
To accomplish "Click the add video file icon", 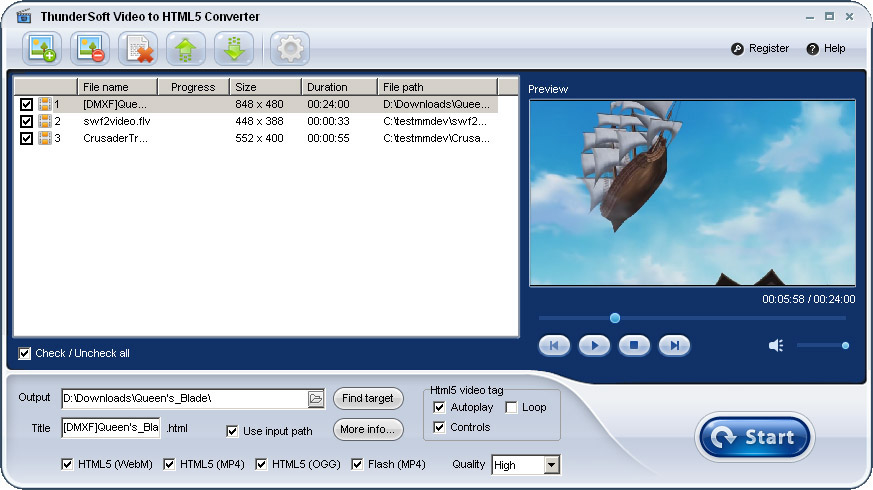I will (42, 47).
